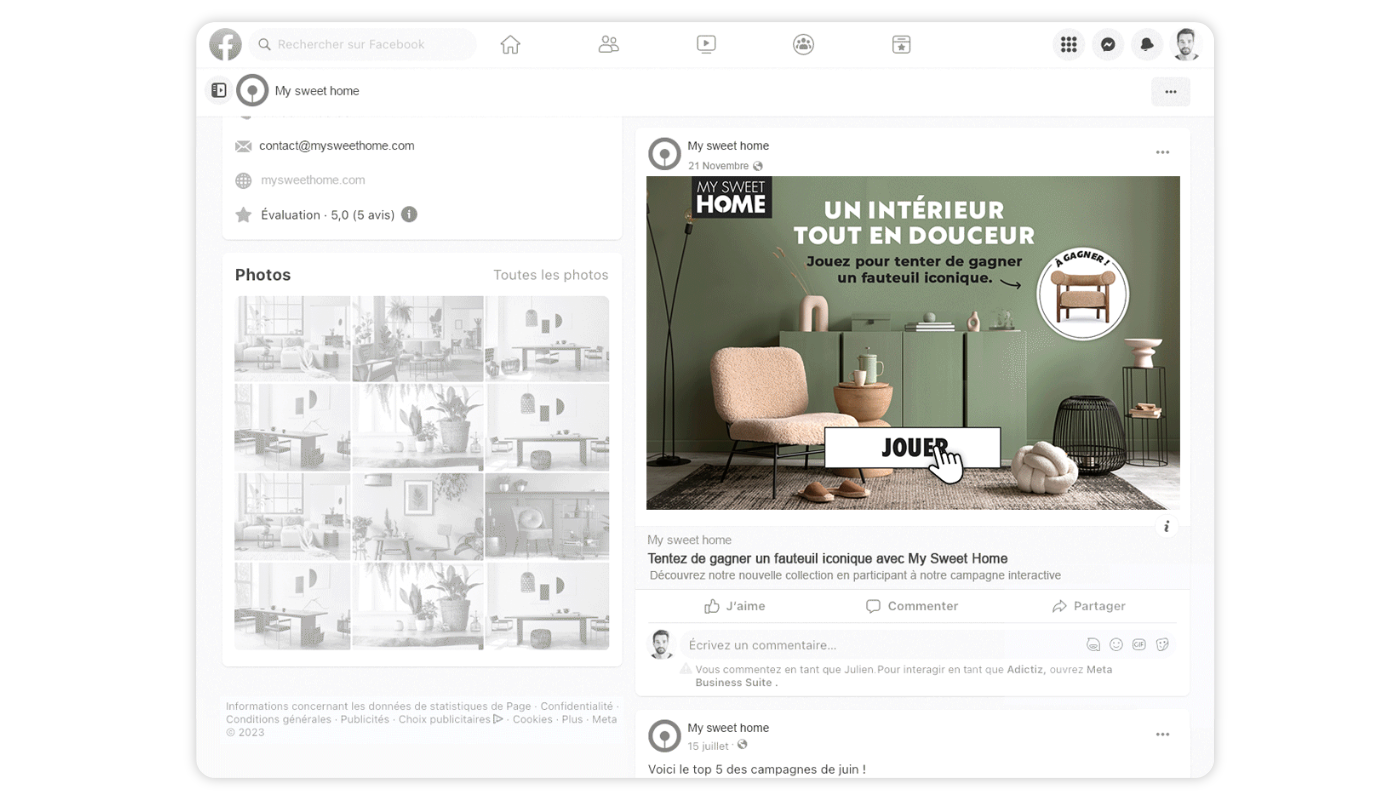Click the My sweet home avatar on 15 juillet post

coord(664,735)
